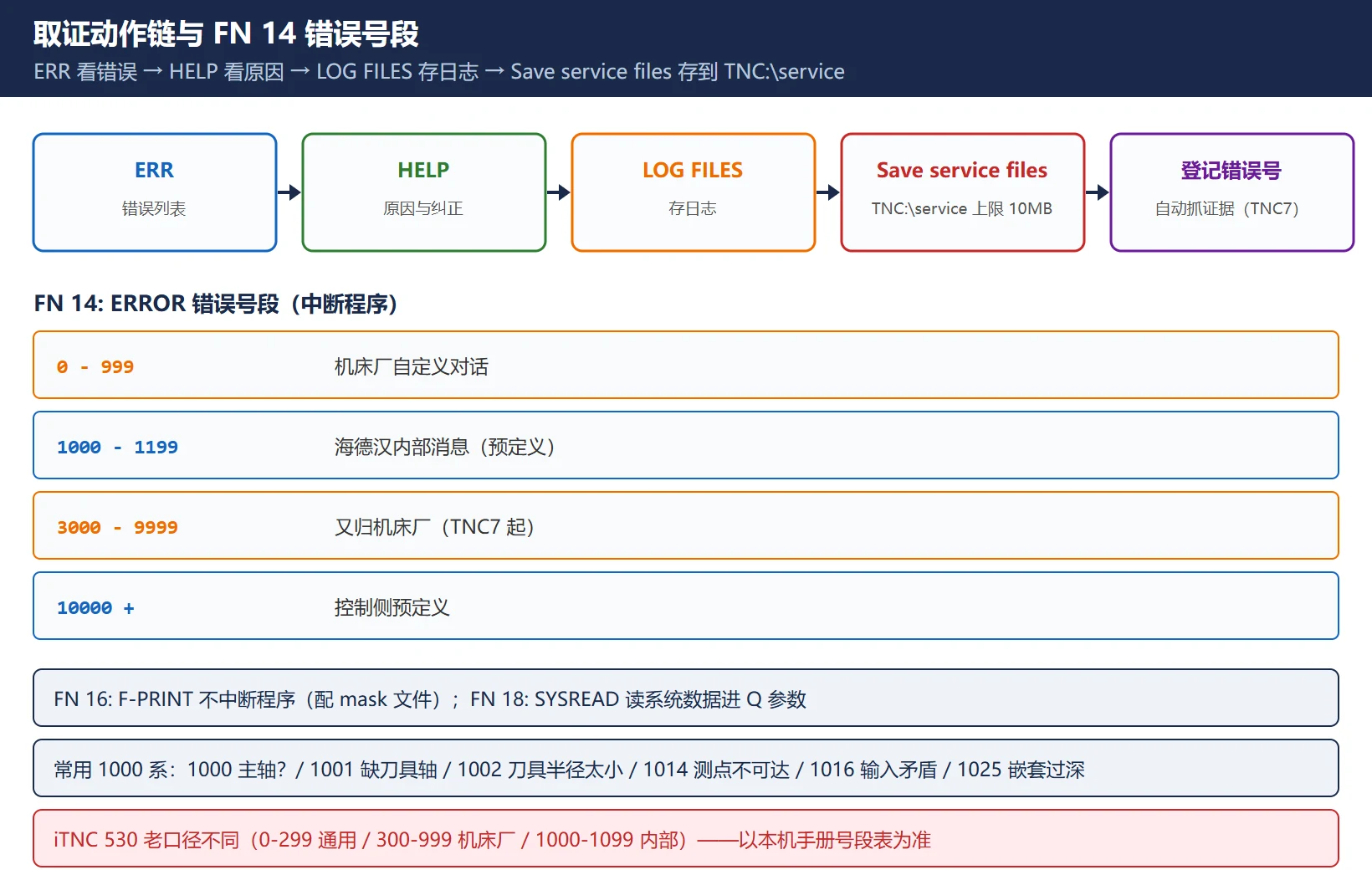This screenshot has height=870, width=1372.
Task: Click the text TNC:\service 上限 10MB
Action: (x=962, y=208)
